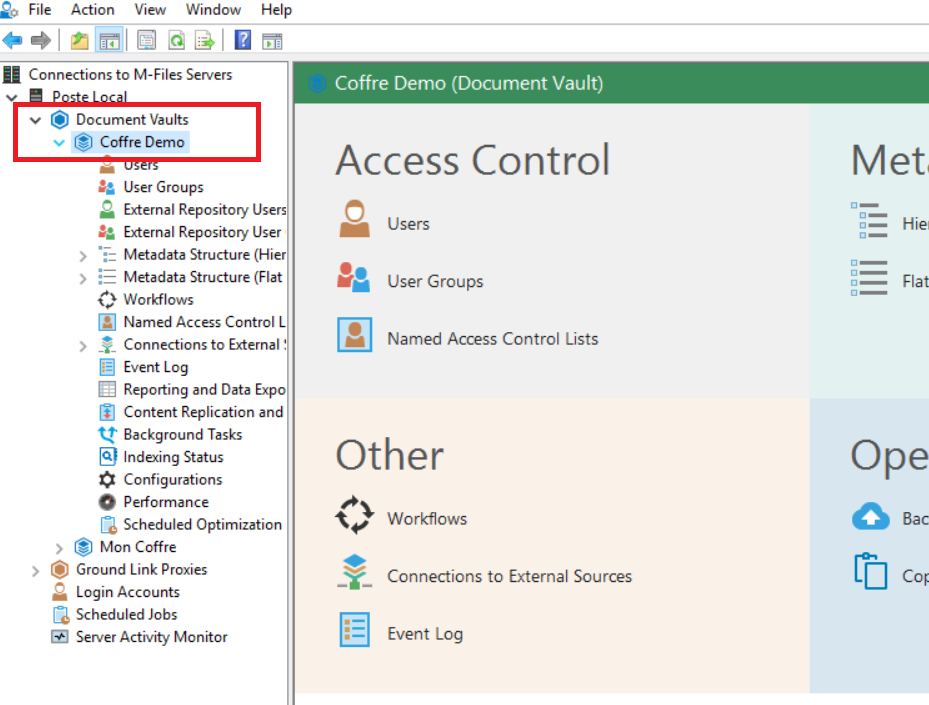Screen dimensions: 929x705
Task: Expand the Mon Coffre vault
Action: (59, 547)
